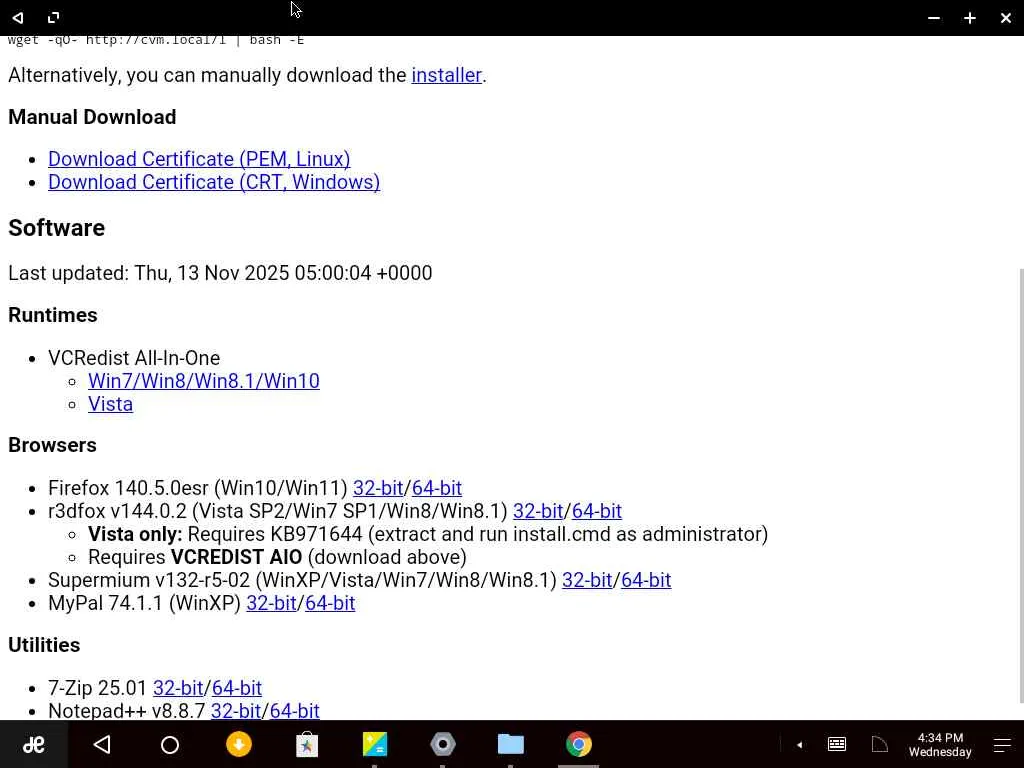
Task: Download 7-Zip 25.01 32-bit
Action: pos(178,688)
